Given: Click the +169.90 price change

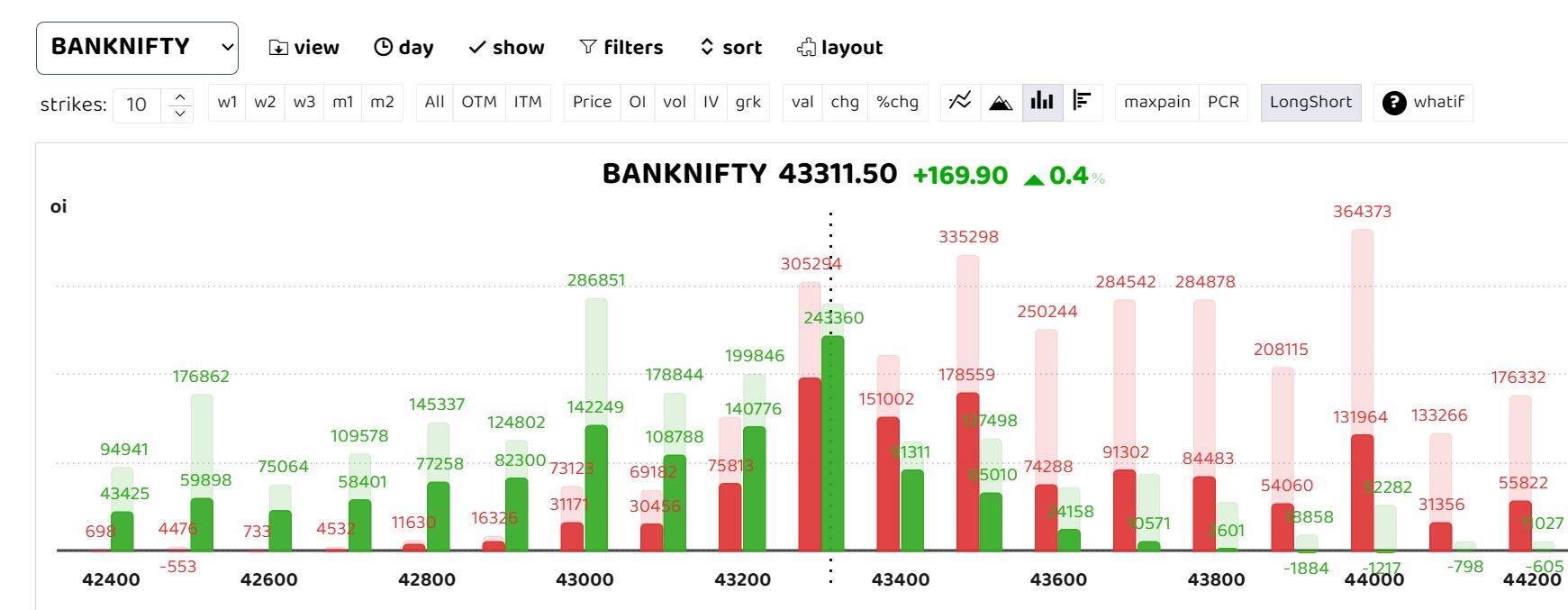Looking at the screenshot, I should tap(960, 175).
